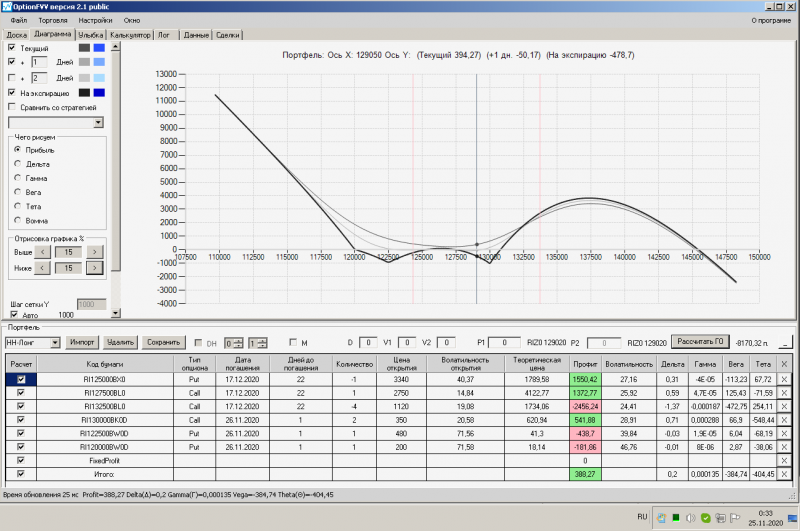The image size is (800, 531).
Task: Click the left panel scrollbar up arrow
Action: [x=116, y=46]
